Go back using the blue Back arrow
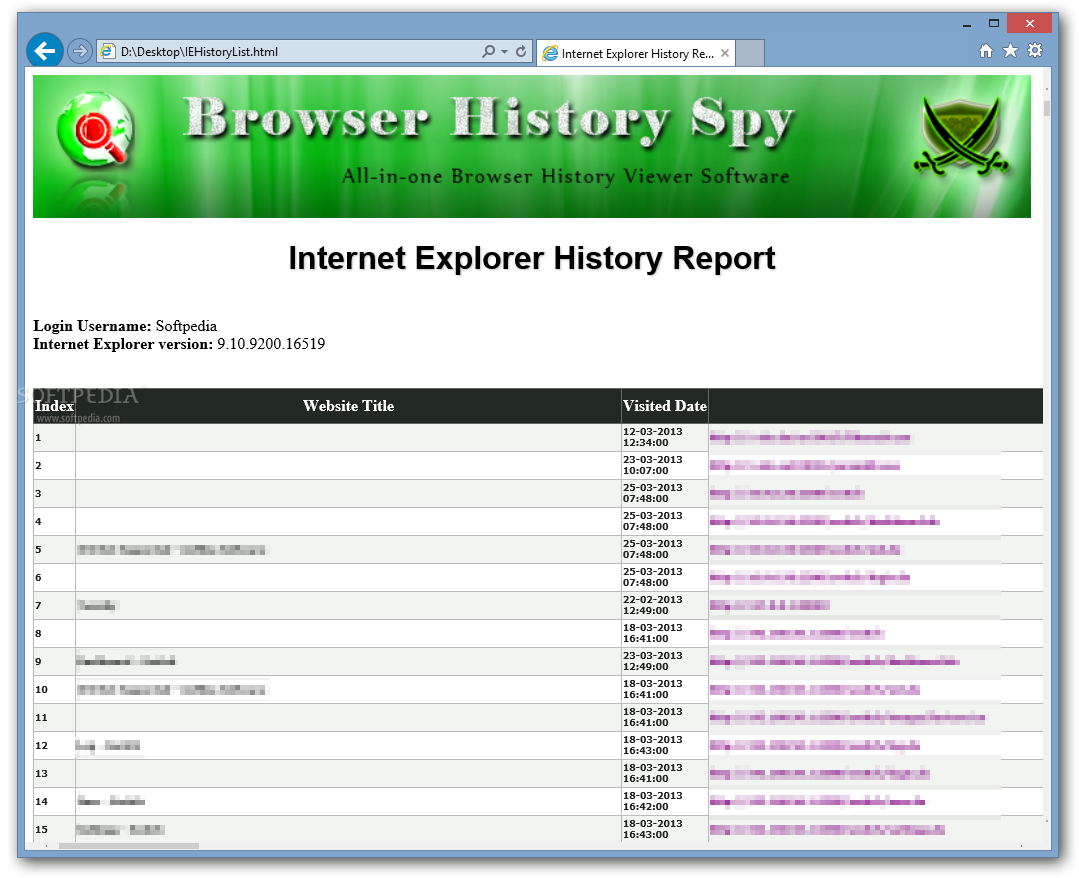1079x878 pixels. [x=45, y=51]
